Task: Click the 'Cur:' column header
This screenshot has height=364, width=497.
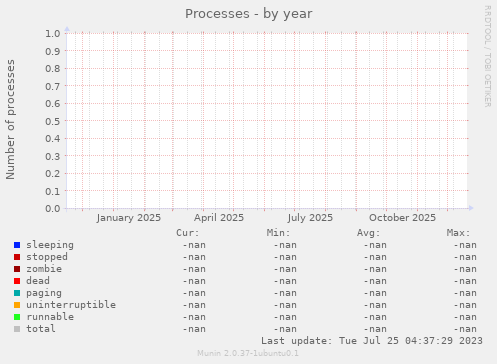Action: pyautogui.click(x=188, y=233)
